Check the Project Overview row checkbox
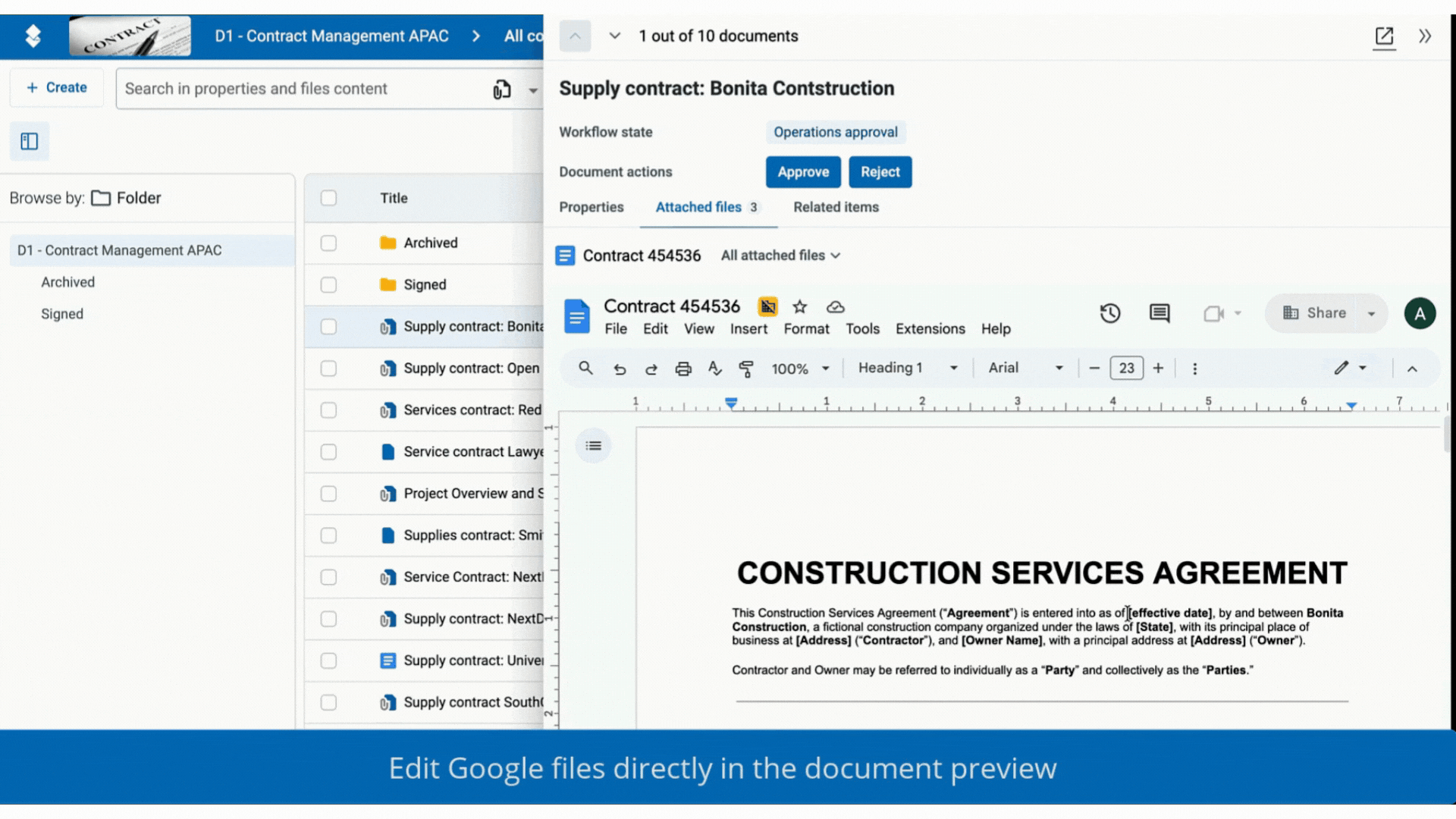The width and height of the screenshot is (1456, 819). (x=328, y=494)
